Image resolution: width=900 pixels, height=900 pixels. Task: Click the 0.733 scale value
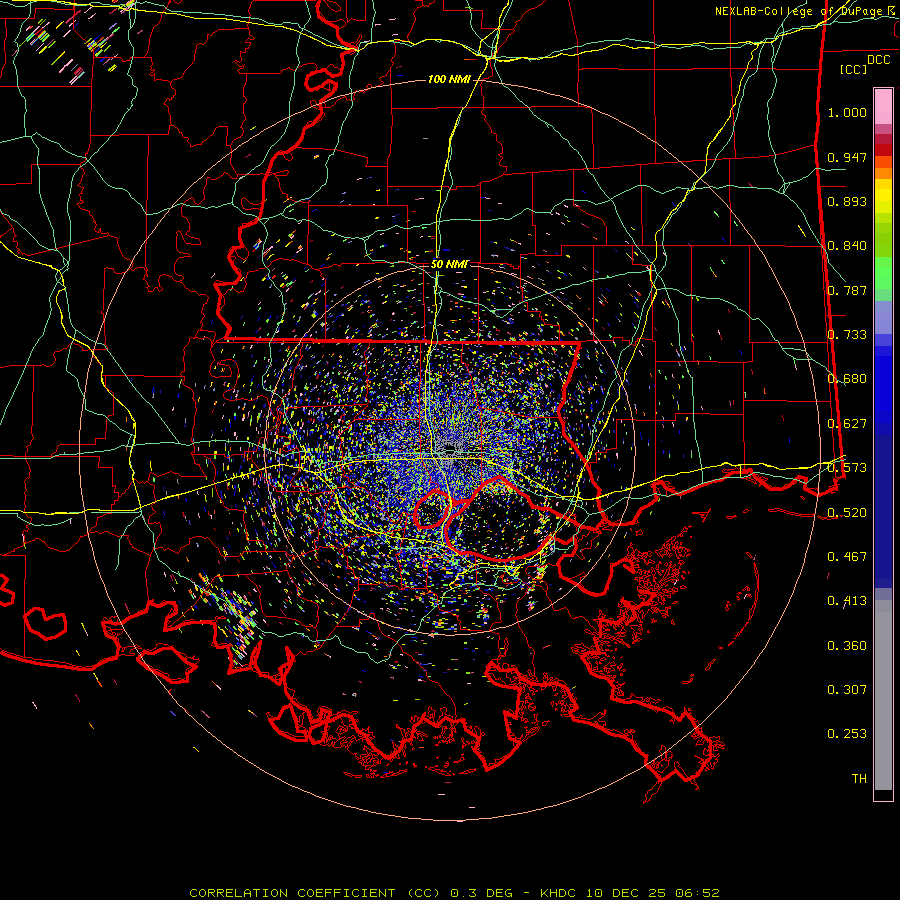coord(847,335)
